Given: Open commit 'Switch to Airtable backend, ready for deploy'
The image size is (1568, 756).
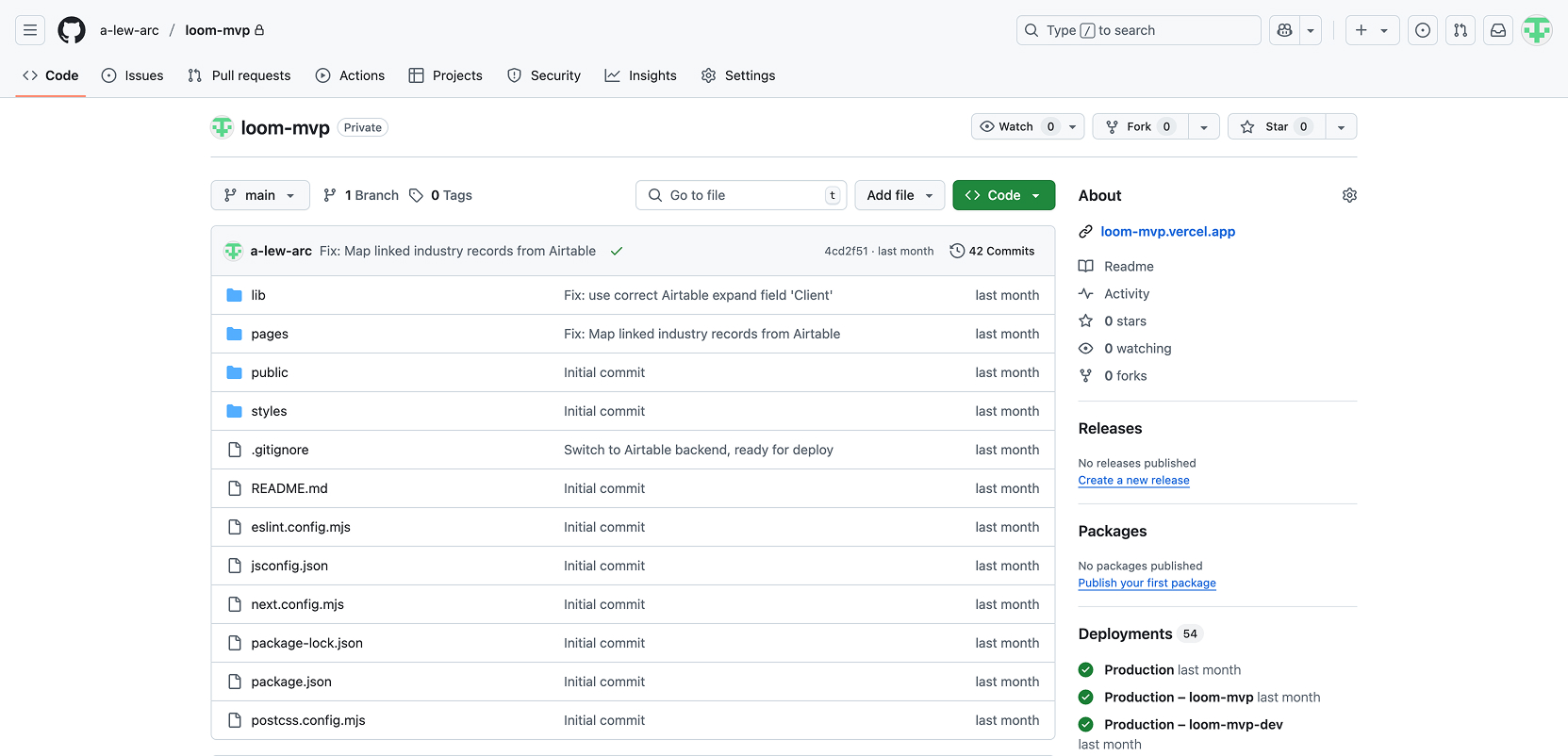Looking at the screenshot, I should [699, 450].
